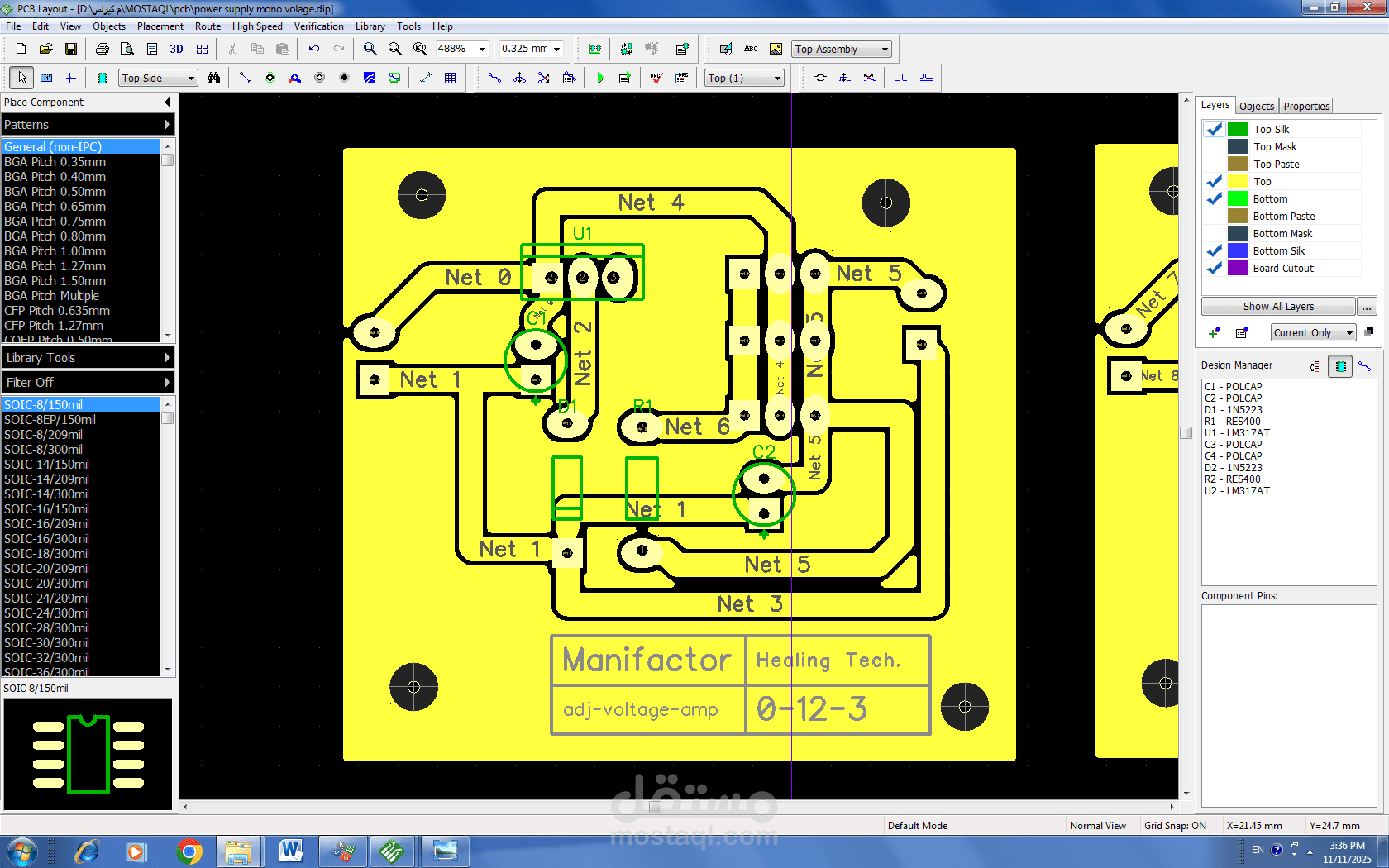This screenshot has width=1389, height=868.
Task: Enable Top Paste layer visibility
Action: pos(1215,164)
